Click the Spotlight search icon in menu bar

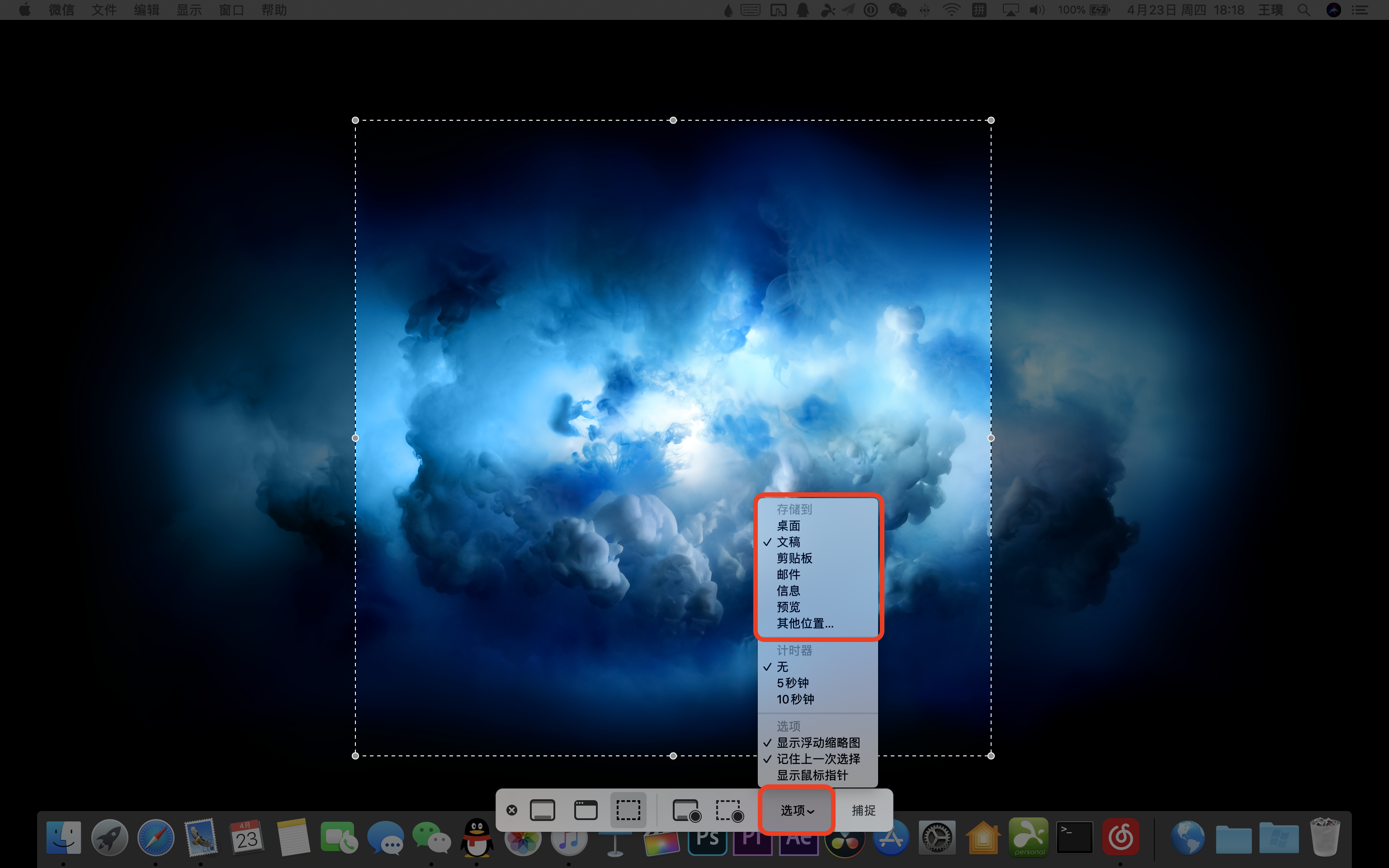(1304, 10)
